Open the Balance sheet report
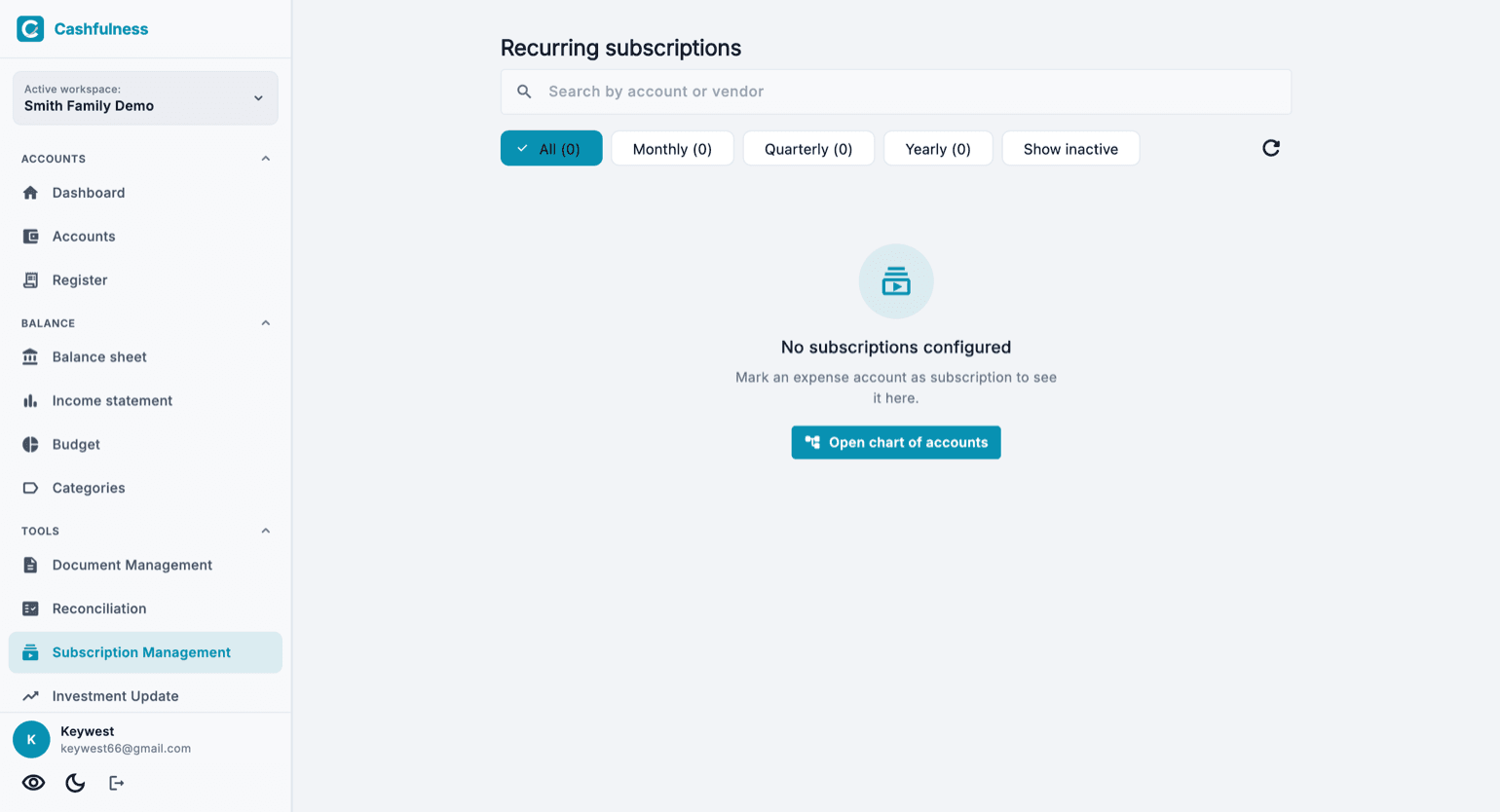The image size is (1500, 812). [x=145, y=357]
